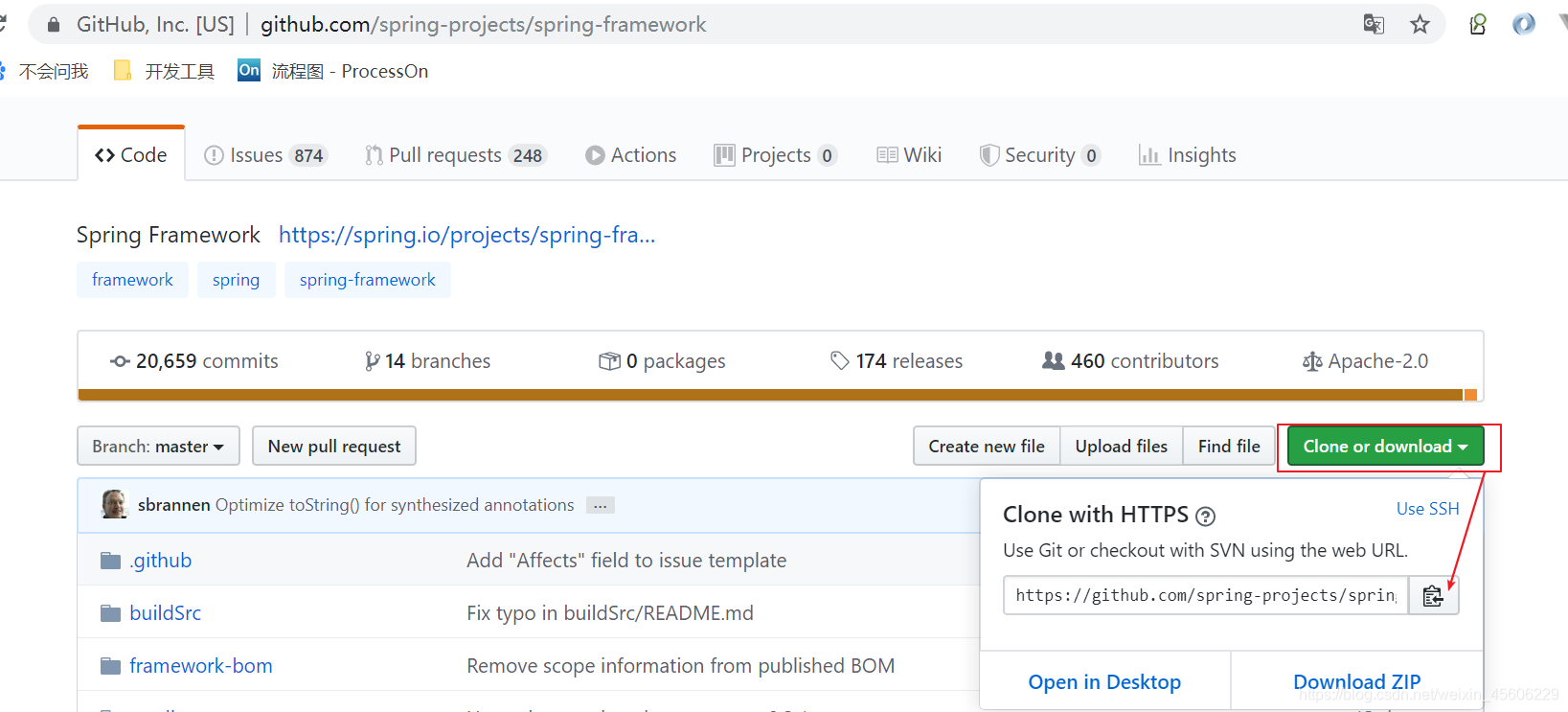
Task: View the 0 packages page
Action: coord(663,361)
